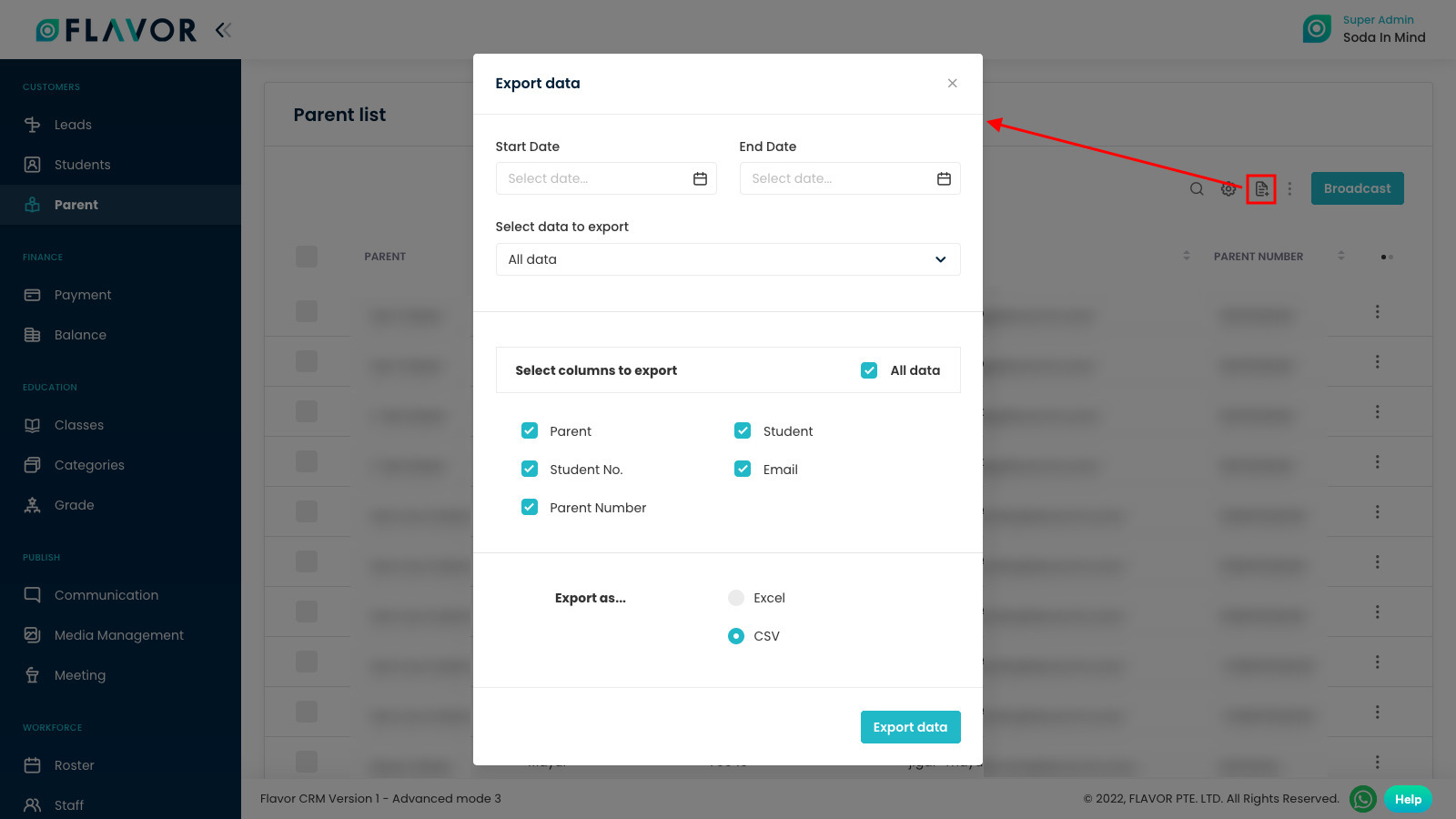The height and width of the screenshot is (819, 1456).
Task: Toggle the All data checkbox
Action: click(x=869, y=369)
